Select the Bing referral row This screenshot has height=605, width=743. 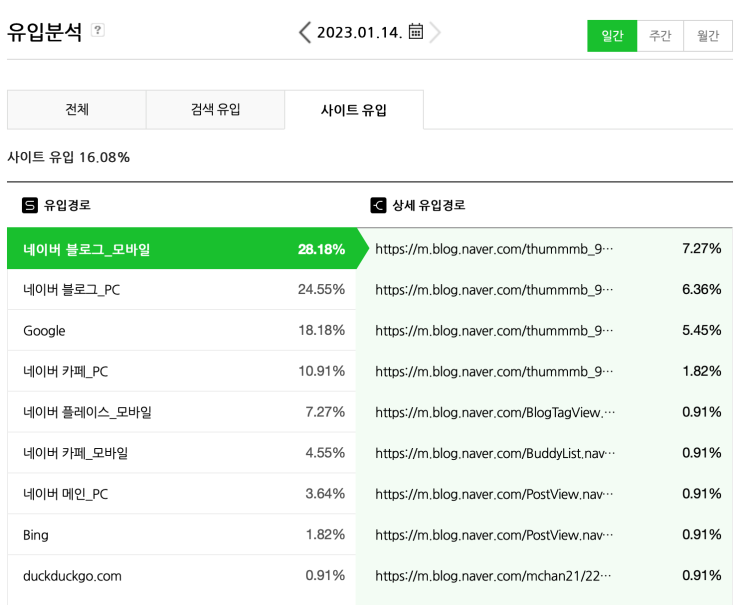point(181,534)
